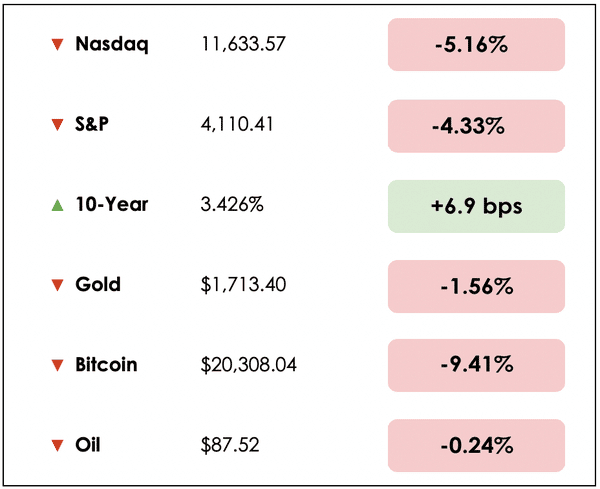600x489 pixels.
Task: Open the 10-Year label
Action: point(111,205)
